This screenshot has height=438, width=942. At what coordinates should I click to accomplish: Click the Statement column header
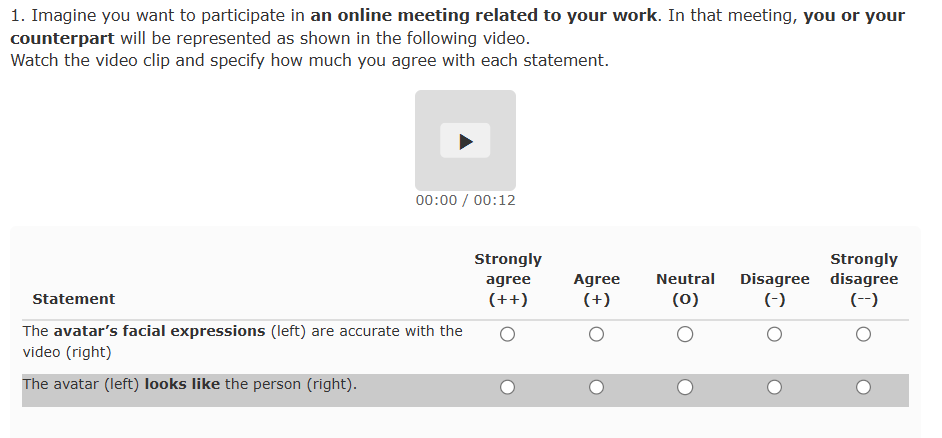73,299
